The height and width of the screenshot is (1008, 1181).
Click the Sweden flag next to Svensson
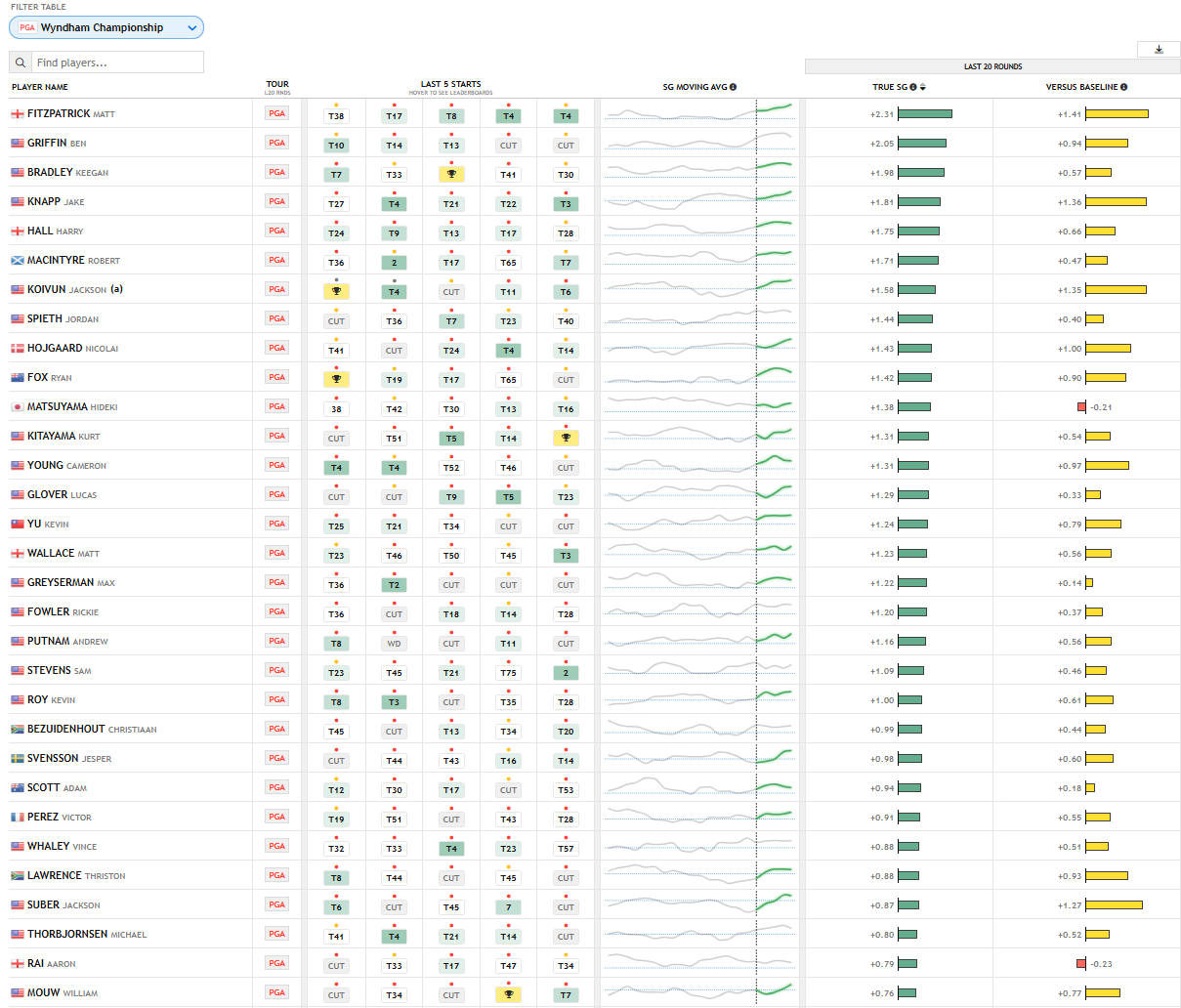click(x=18, y=759)
